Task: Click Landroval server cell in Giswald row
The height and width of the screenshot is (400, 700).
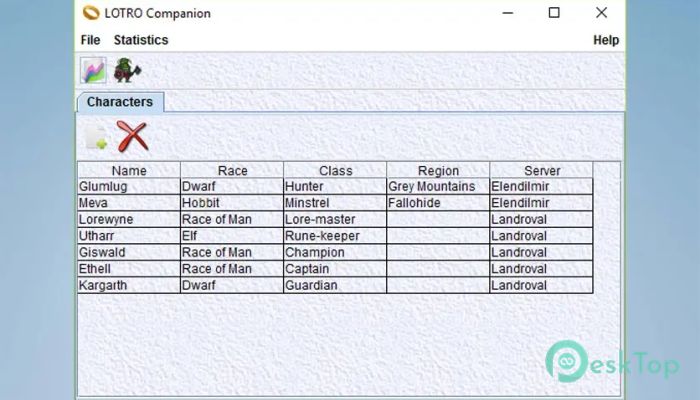Action: pos(542,253)
